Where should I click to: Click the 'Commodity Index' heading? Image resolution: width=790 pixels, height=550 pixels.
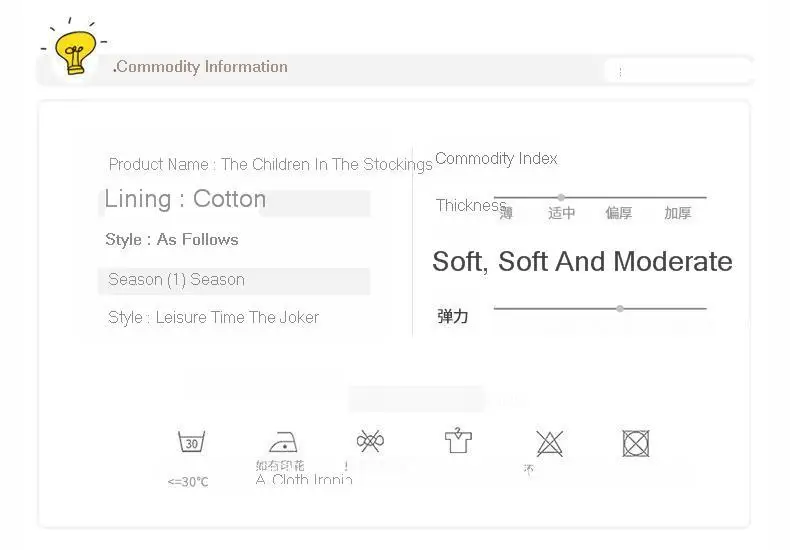coord(496,159)
